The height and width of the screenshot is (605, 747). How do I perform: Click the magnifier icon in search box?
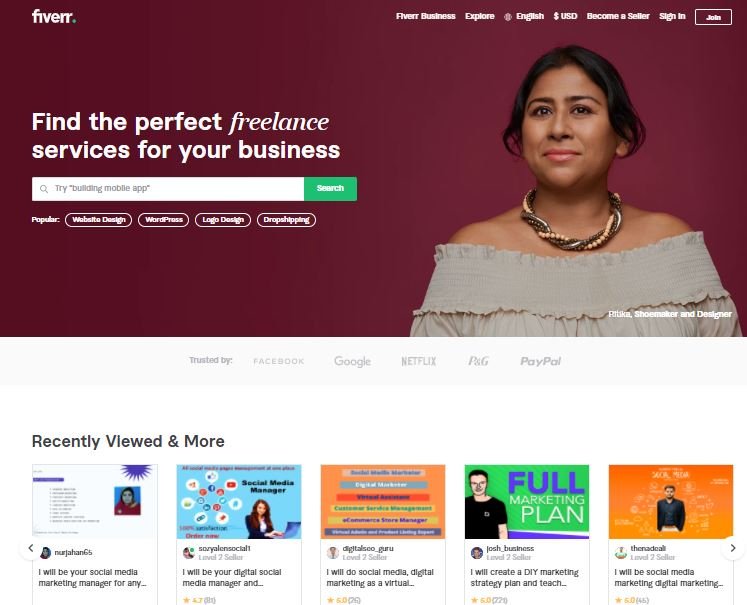44,189
